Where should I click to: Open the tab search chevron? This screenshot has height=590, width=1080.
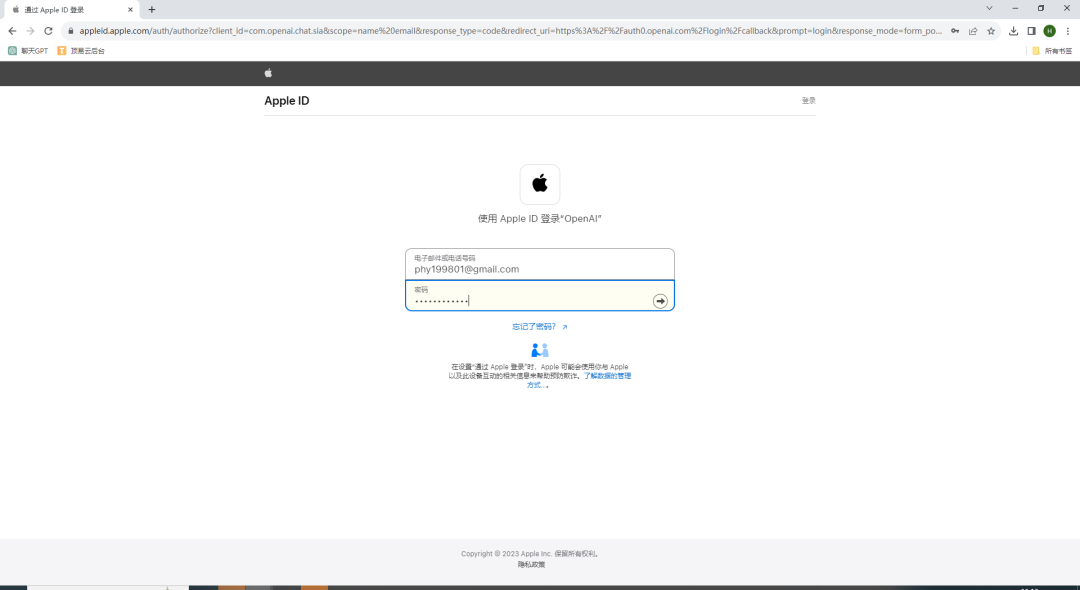tap(989, 8)
